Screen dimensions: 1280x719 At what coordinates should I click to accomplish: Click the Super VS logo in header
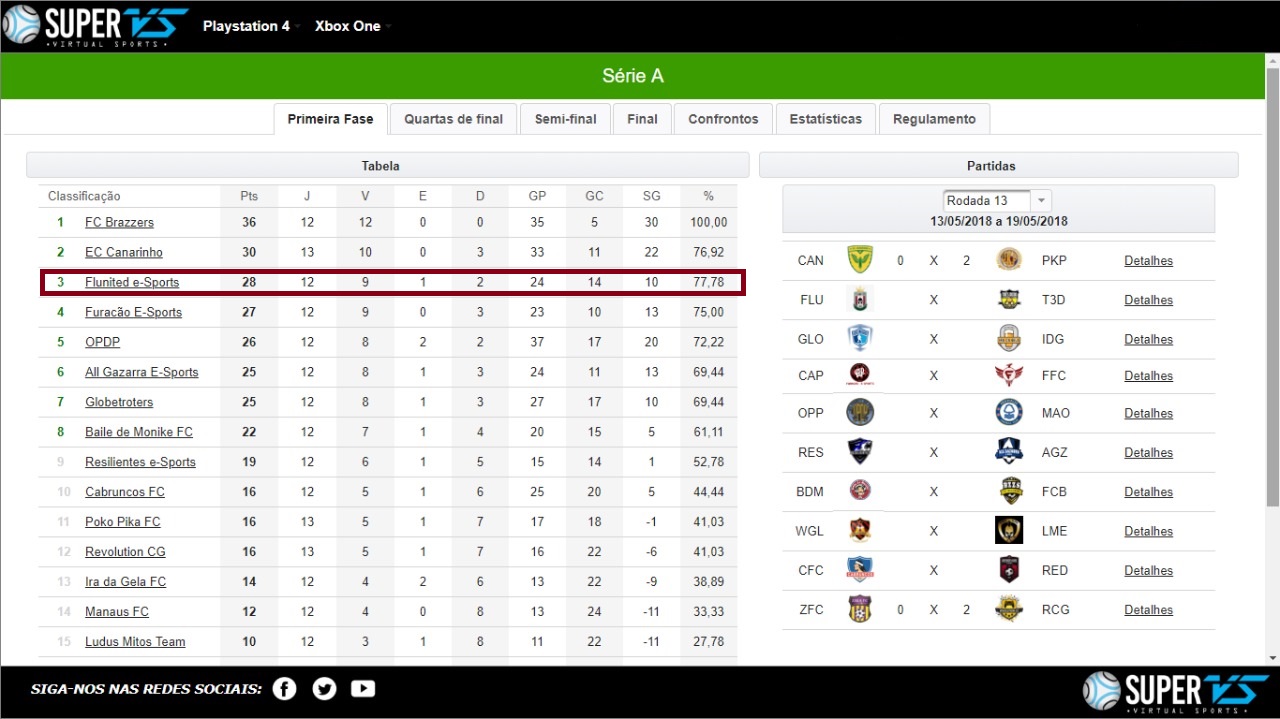tap(96, 25)
